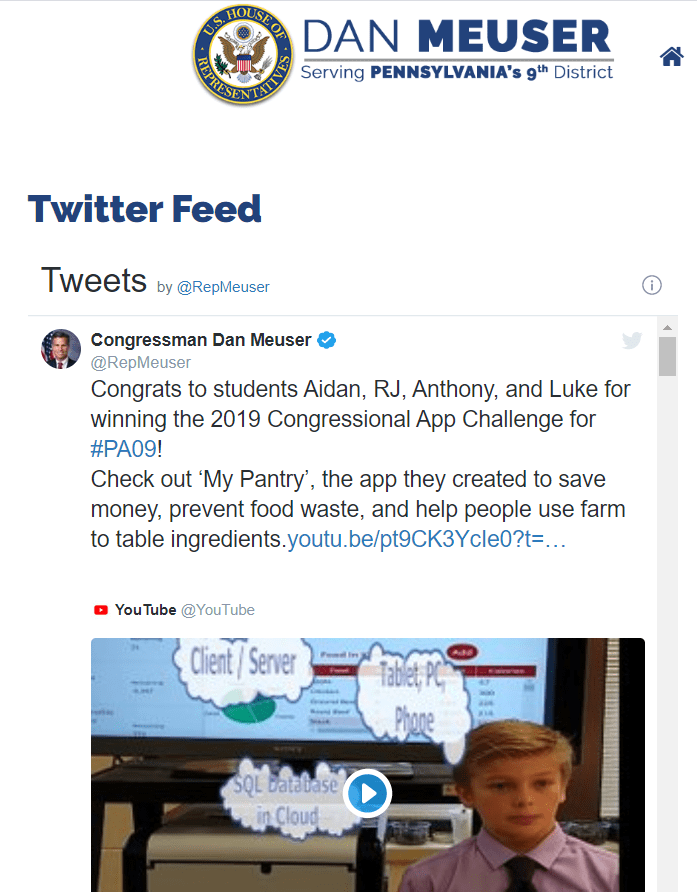
Task: Click the Twitter bird icon on tweet
Action: 632,340
